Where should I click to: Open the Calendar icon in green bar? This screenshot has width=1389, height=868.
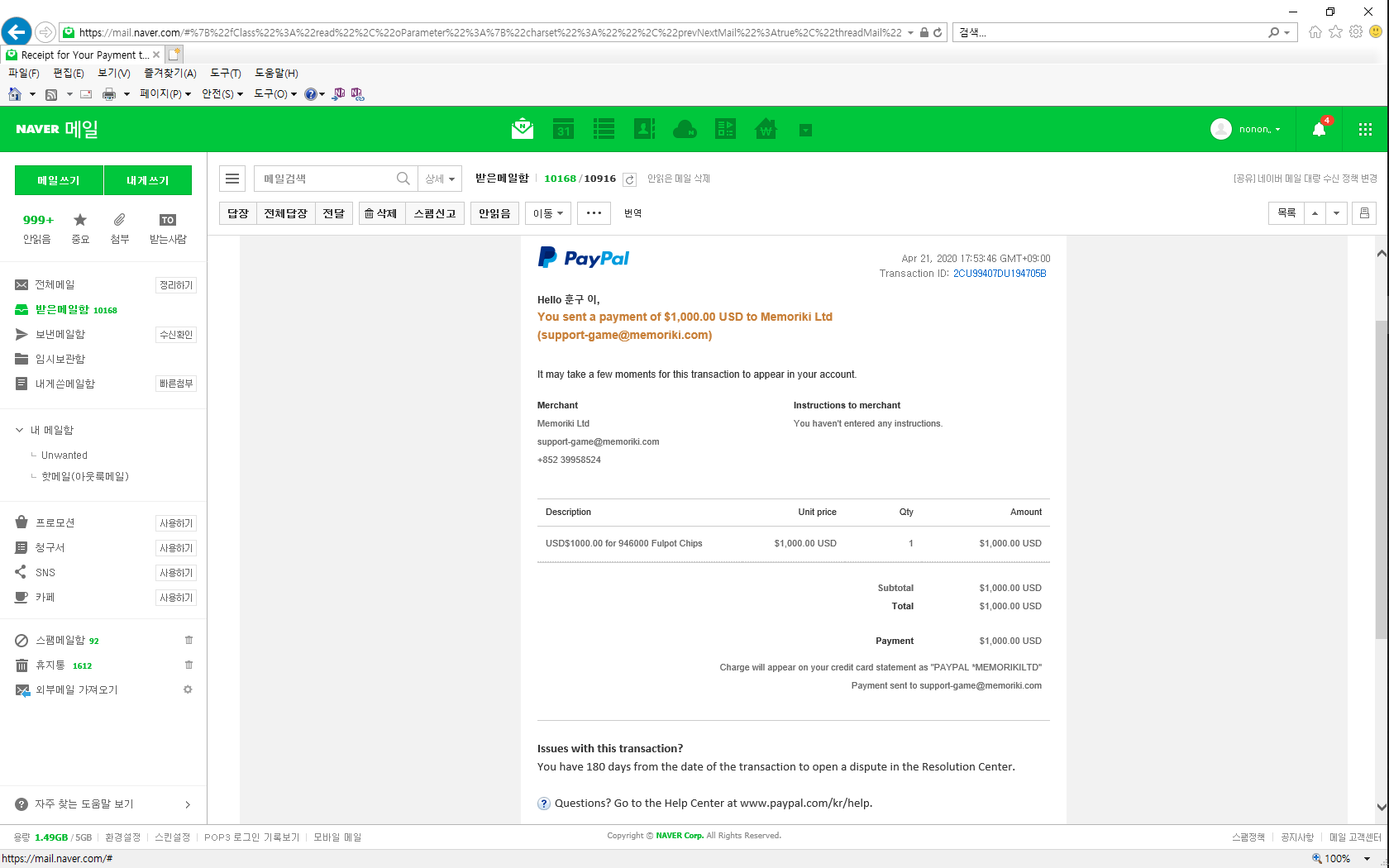point(563,129)
